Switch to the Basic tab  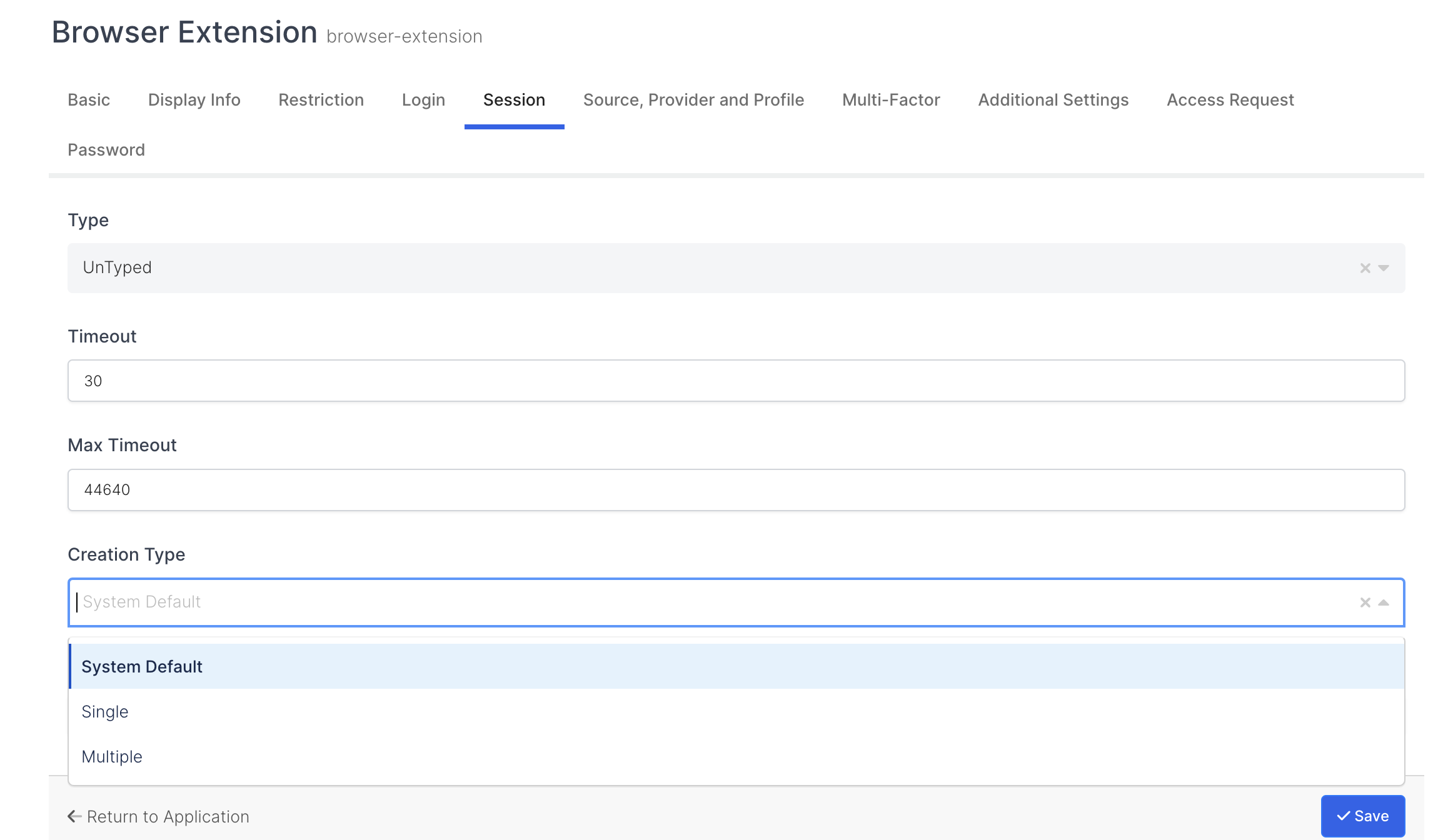pyautogui.click(x=89, y=100)
